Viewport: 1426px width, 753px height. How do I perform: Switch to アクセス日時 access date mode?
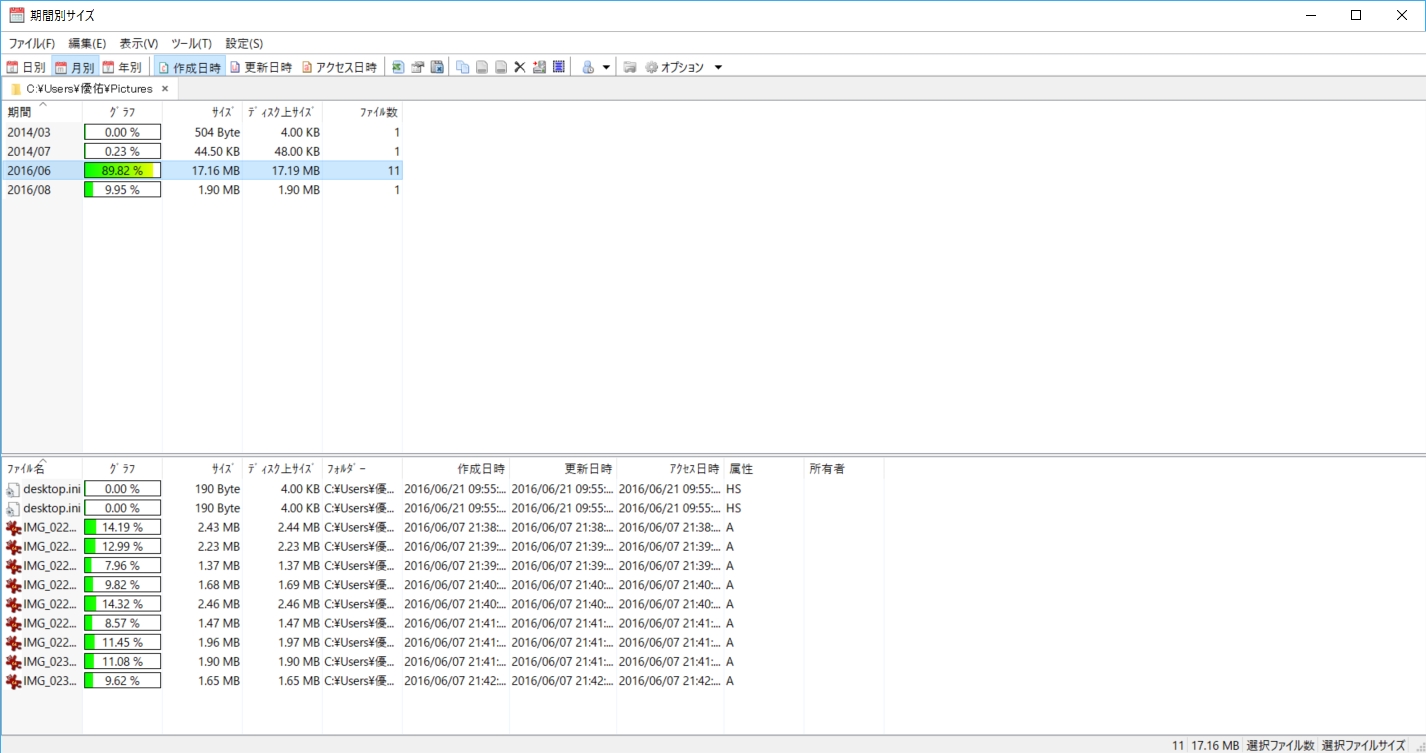(340, 67)
